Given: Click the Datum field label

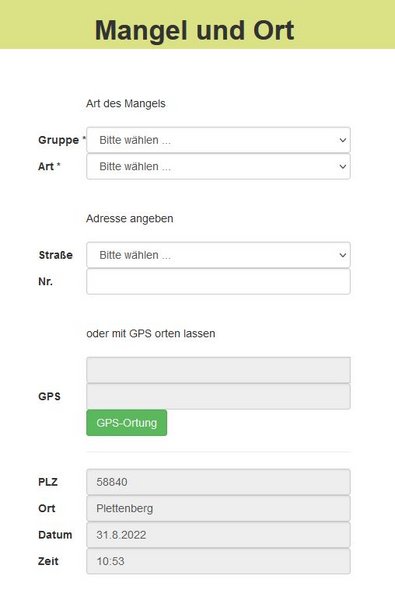Looking at the screenshot, I should tap(55, 535).
